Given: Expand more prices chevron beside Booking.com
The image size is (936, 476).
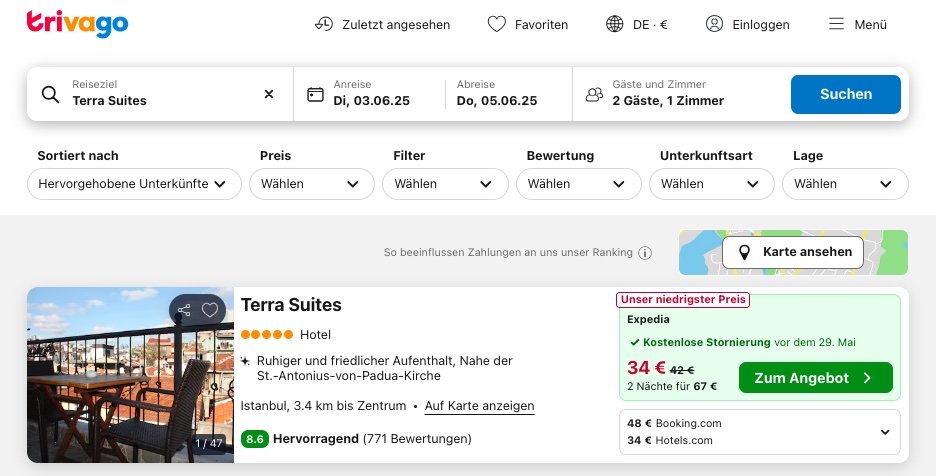Looking at the screenshot, I should coord(885,432).
